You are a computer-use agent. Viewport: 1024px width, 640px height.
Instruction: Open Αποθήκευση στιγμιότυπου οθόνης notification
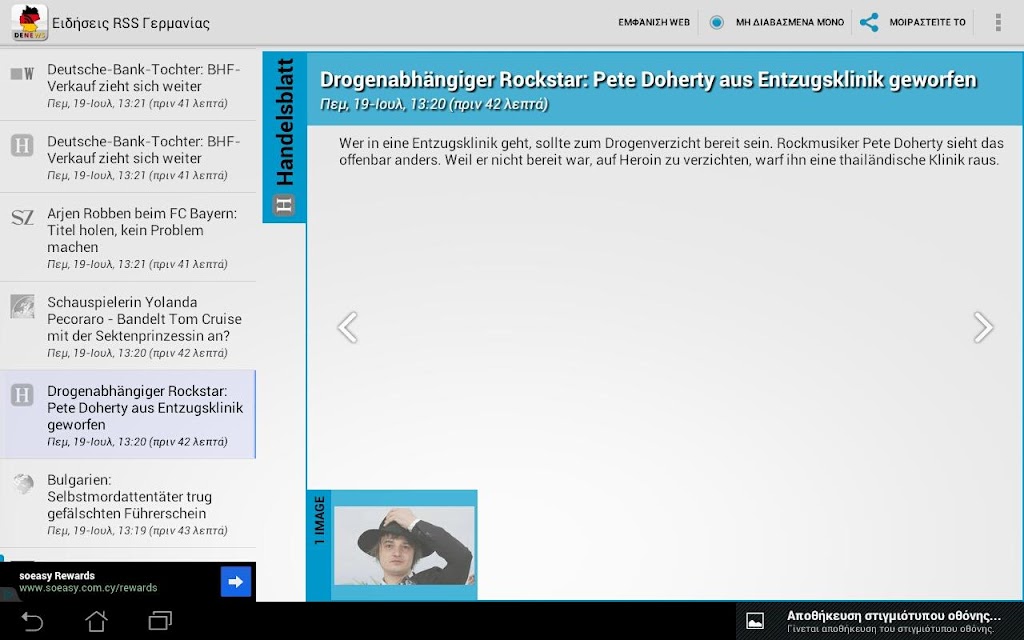(x=880, y=621)
